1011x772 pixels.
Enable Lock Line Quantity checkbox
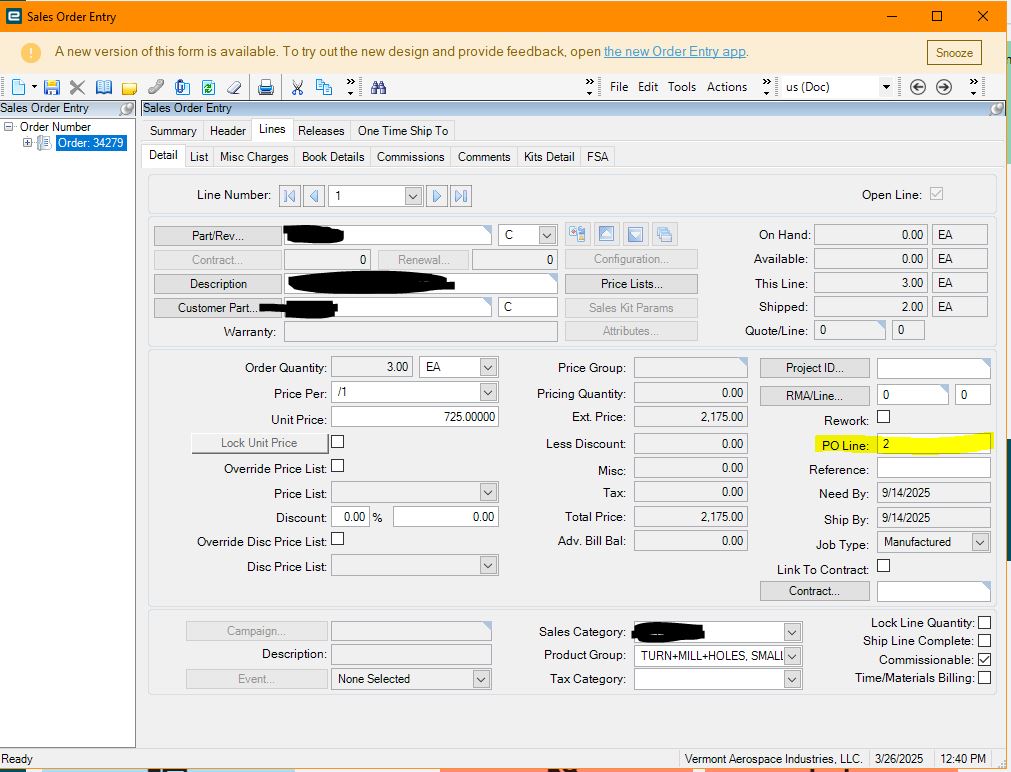click(985, 622)
